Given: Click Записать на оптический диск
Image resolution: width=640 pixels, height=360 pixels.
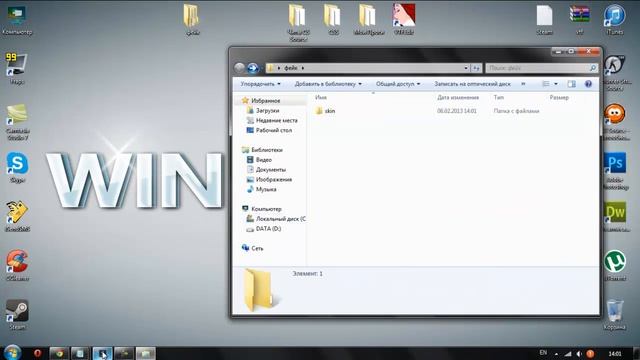Looking at the screenshot, I should pos(472,84).
